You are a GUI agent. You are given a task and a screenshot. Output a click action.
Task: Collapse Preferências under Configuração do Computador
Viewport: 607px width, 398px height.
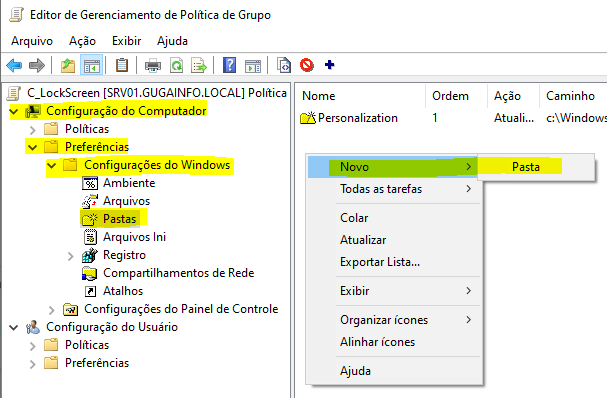[x=33, y=148]
